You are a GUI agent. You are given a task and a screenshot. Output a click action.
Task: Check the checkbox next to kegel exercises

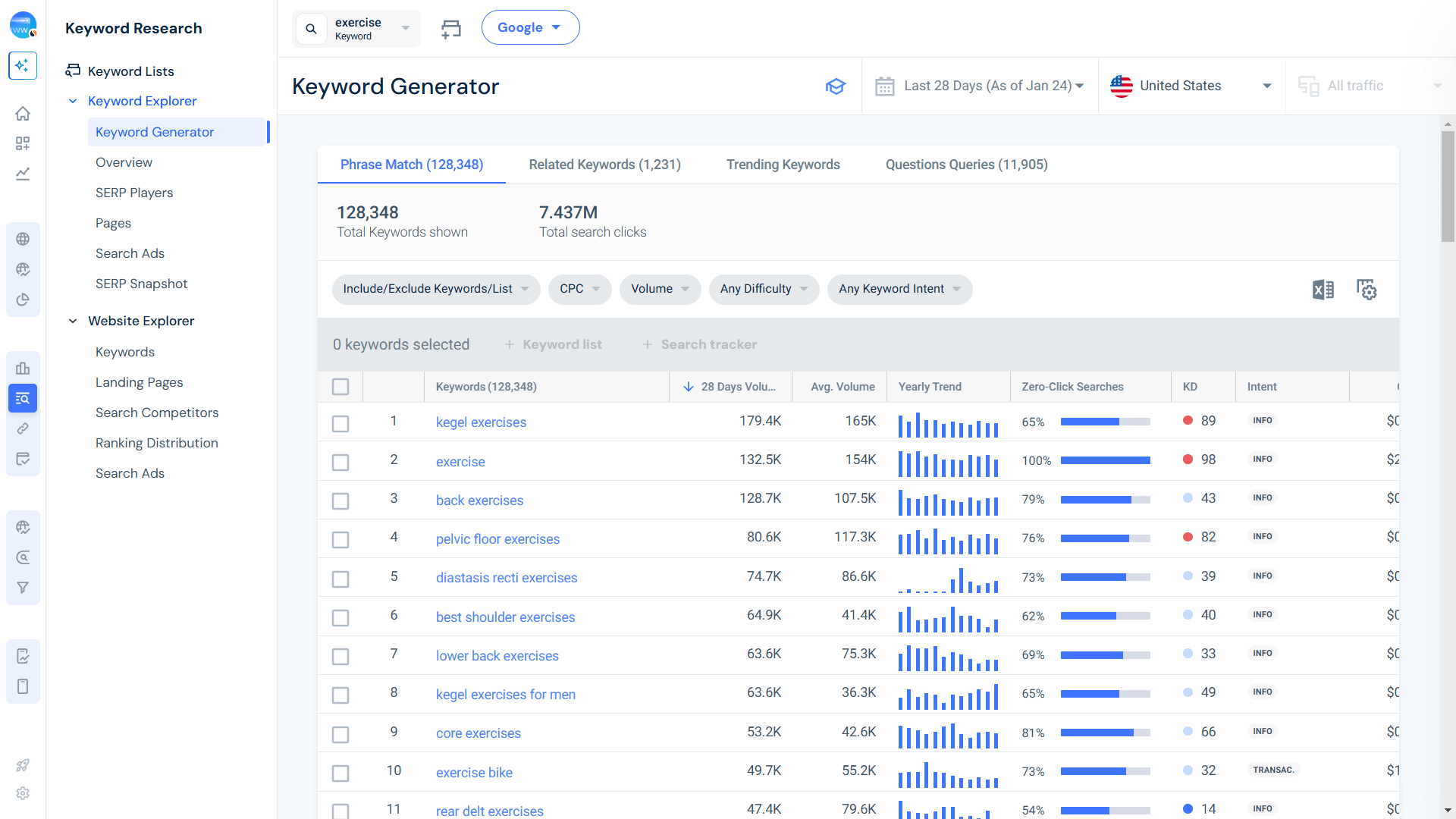[340, 424]
